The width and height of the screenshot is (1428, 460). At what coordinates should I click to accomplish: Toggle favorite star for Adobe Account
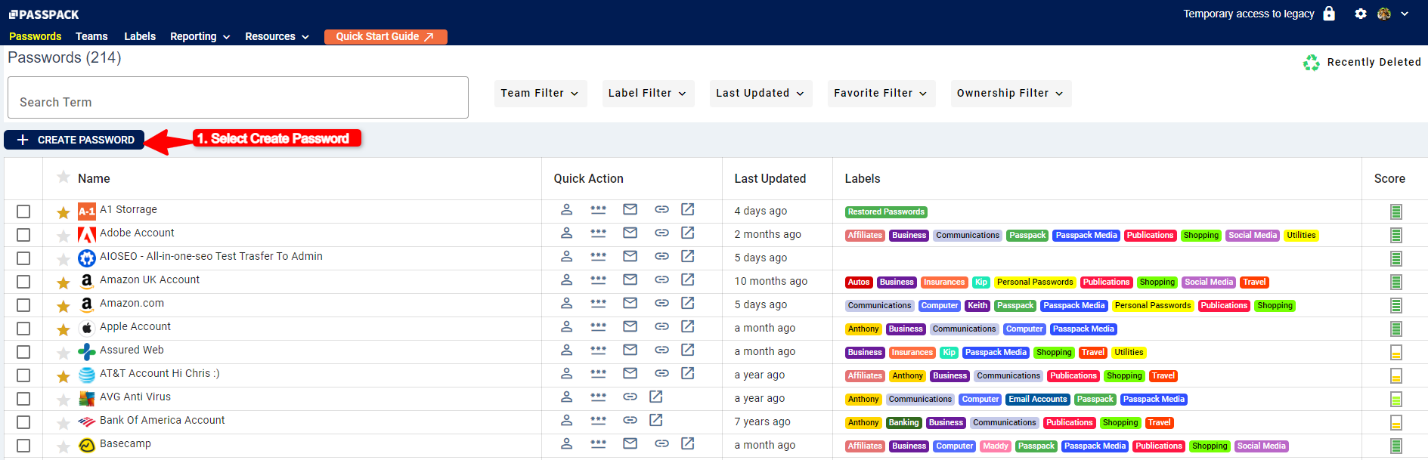click(x=63, y=236)
